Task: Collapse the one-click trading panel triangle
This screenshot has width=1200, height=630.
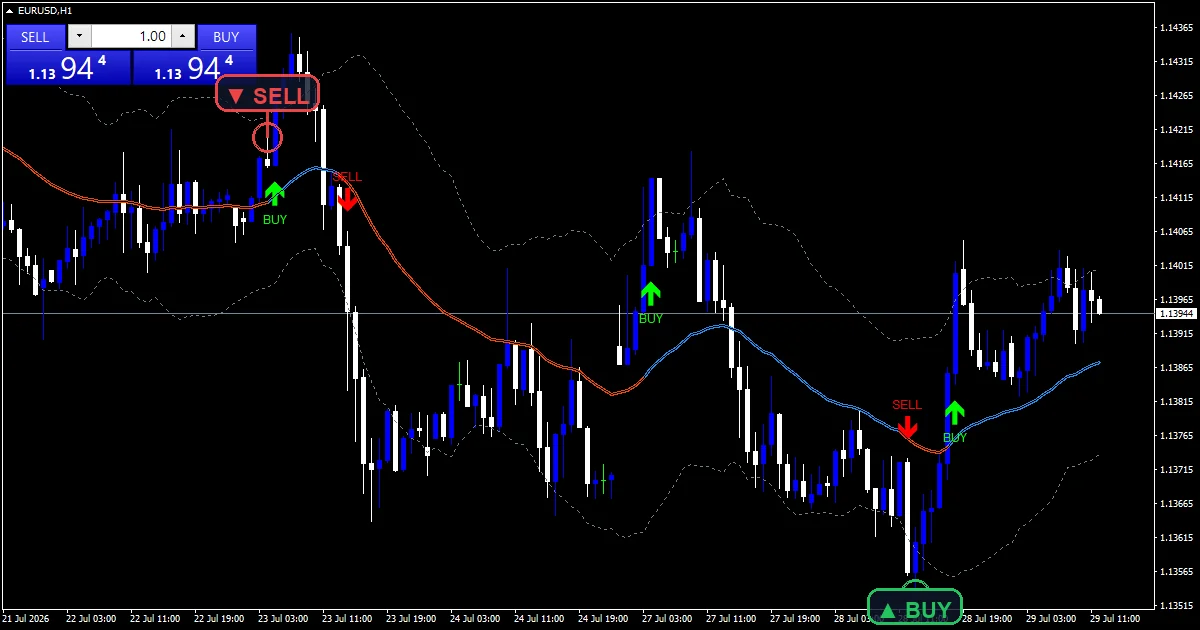Action: (x=10, y=10)
